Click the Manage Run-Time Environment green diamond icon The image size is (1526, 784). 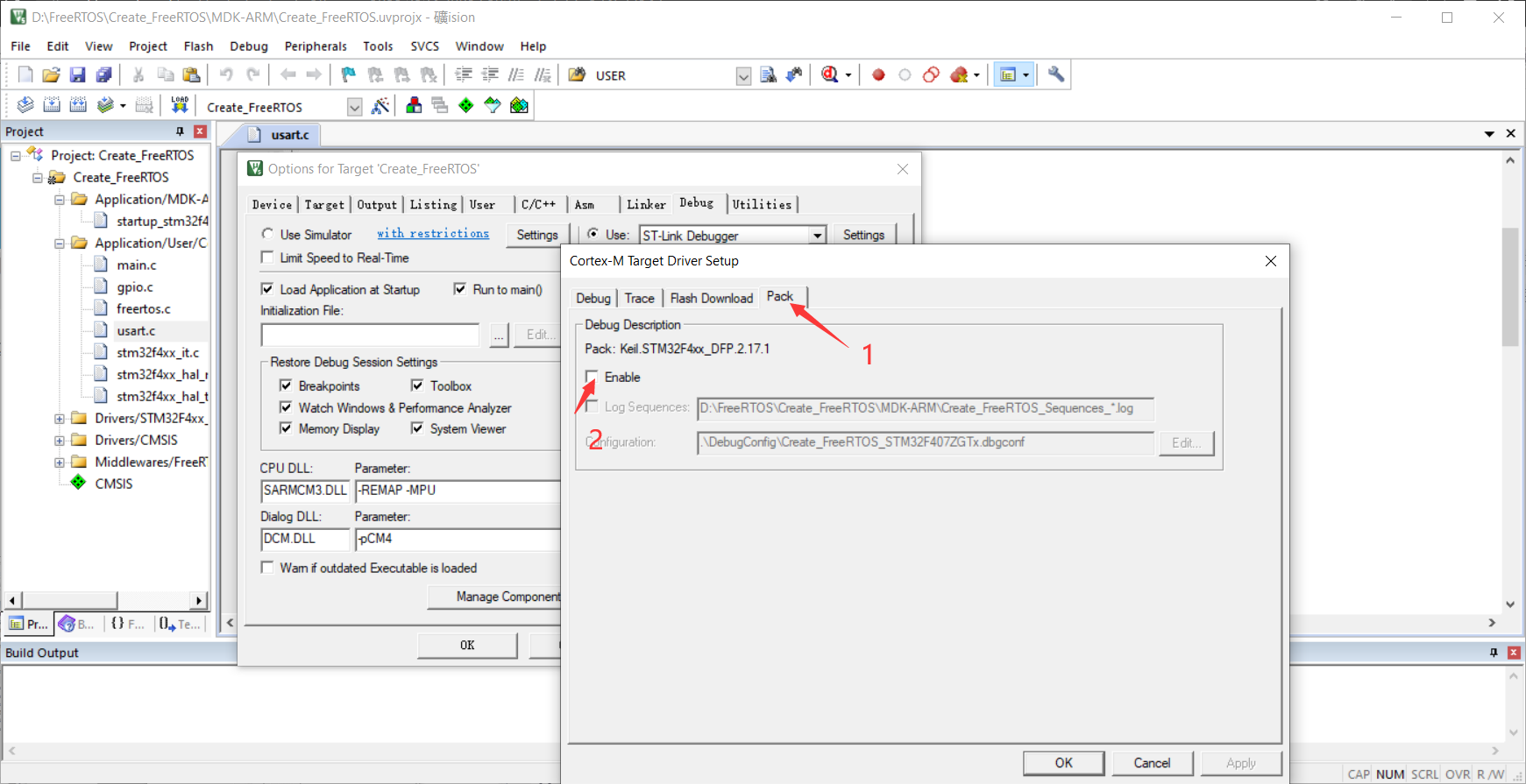click(466, 106)
